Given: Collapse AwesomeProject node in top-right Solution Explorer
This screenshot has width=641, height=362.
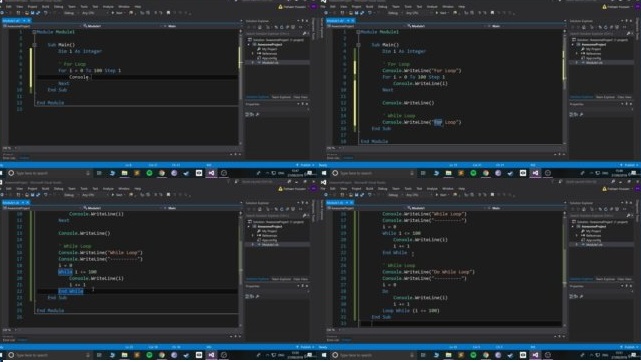Looking at the screenshot, I should 573,44.
